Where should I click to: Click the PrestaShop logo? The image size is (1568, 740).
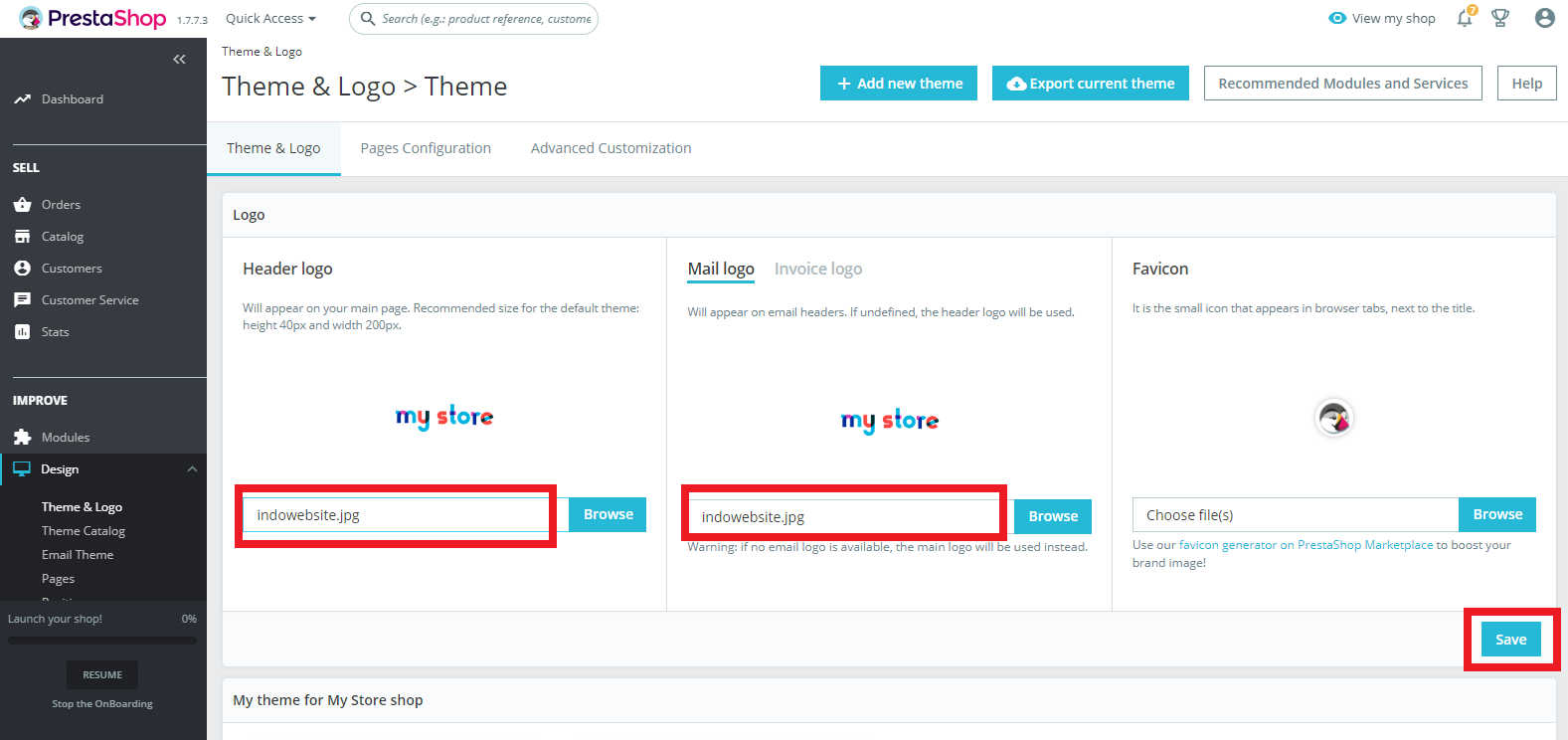92,18
